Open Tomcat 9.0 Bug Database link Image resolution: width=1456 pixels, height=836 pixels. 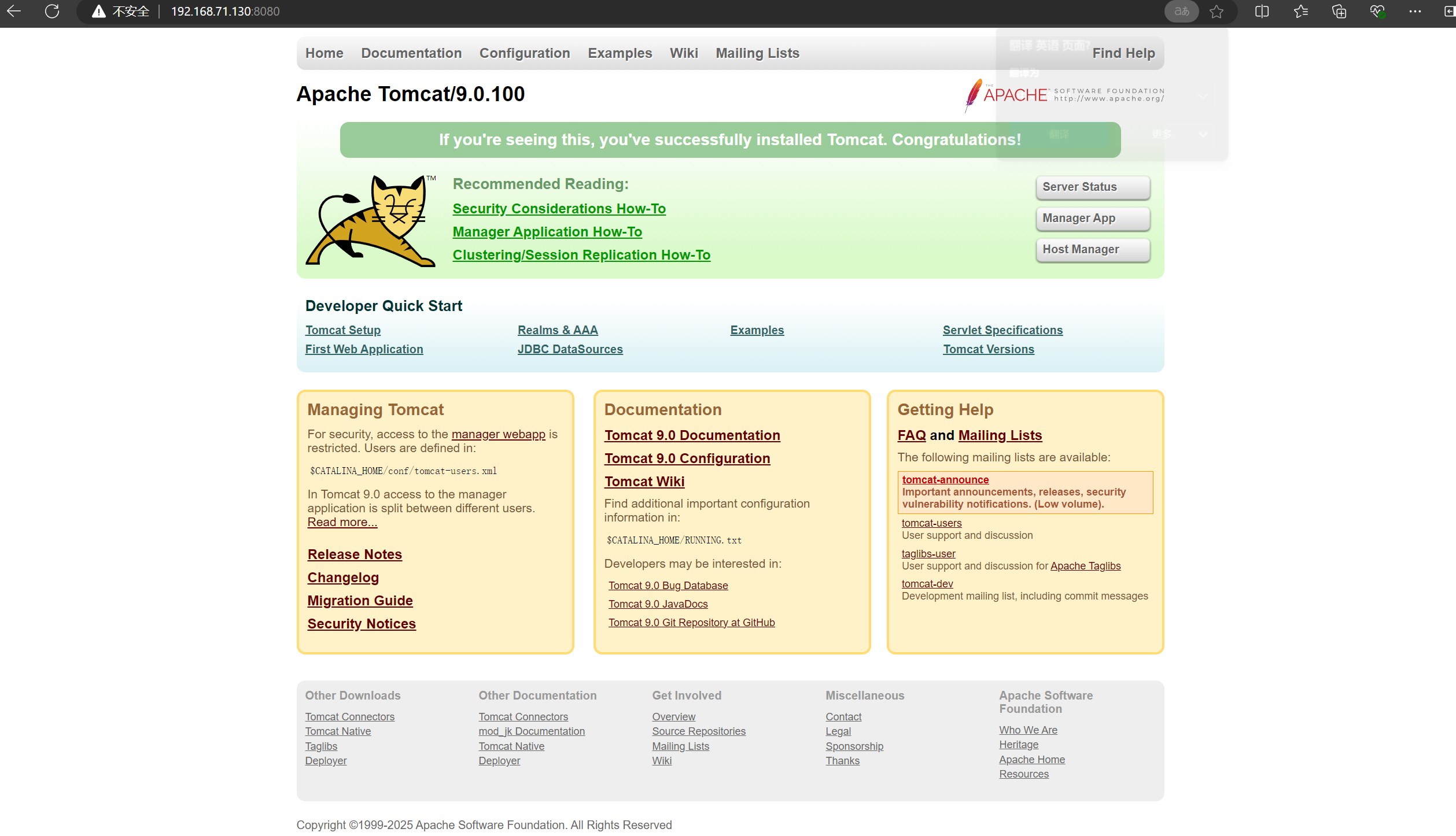[668, 586]
